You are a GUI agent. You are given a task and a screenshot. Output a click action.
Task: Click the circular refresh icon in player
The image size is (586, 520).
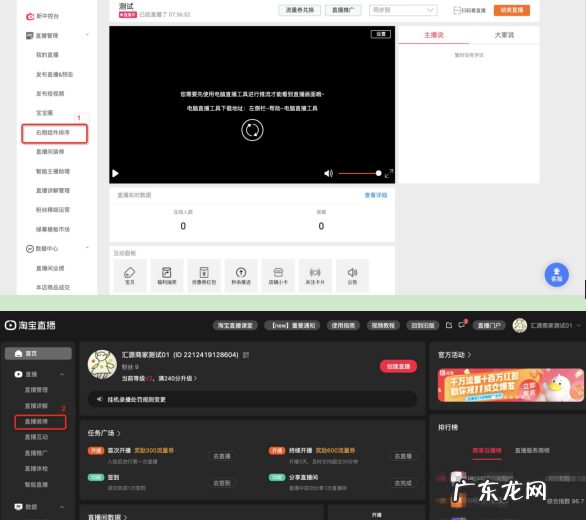pos(252,130)
